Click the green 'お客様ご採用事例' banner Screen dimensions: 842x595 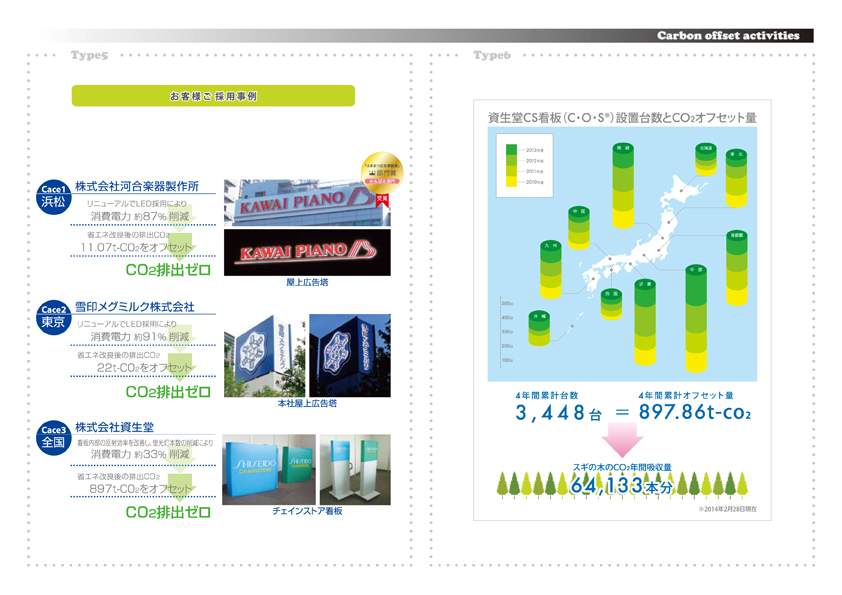point(213,96)
